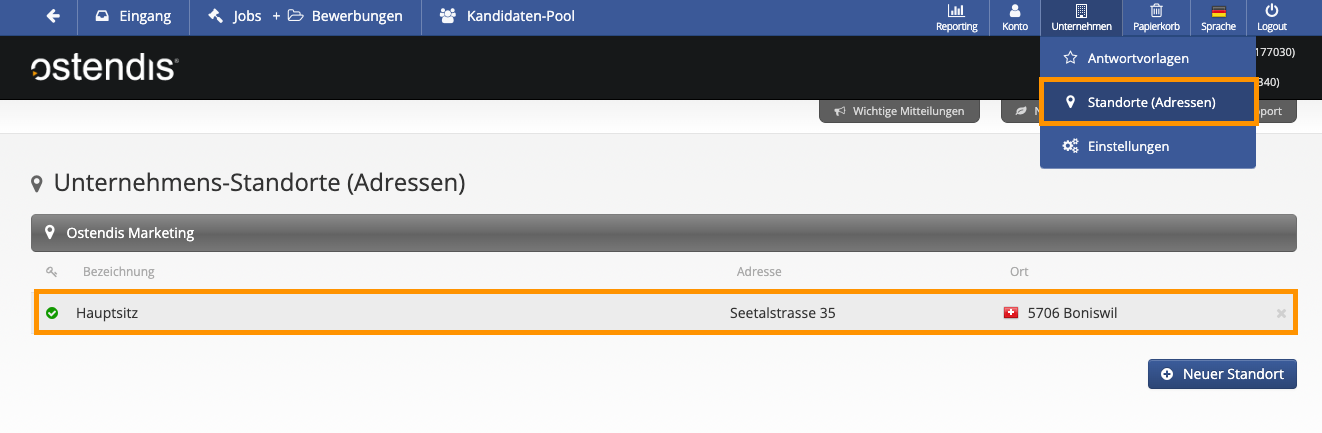Click the back arrow icon in navbar
The width and height of the screenshot is (1322, 433).
53,16
